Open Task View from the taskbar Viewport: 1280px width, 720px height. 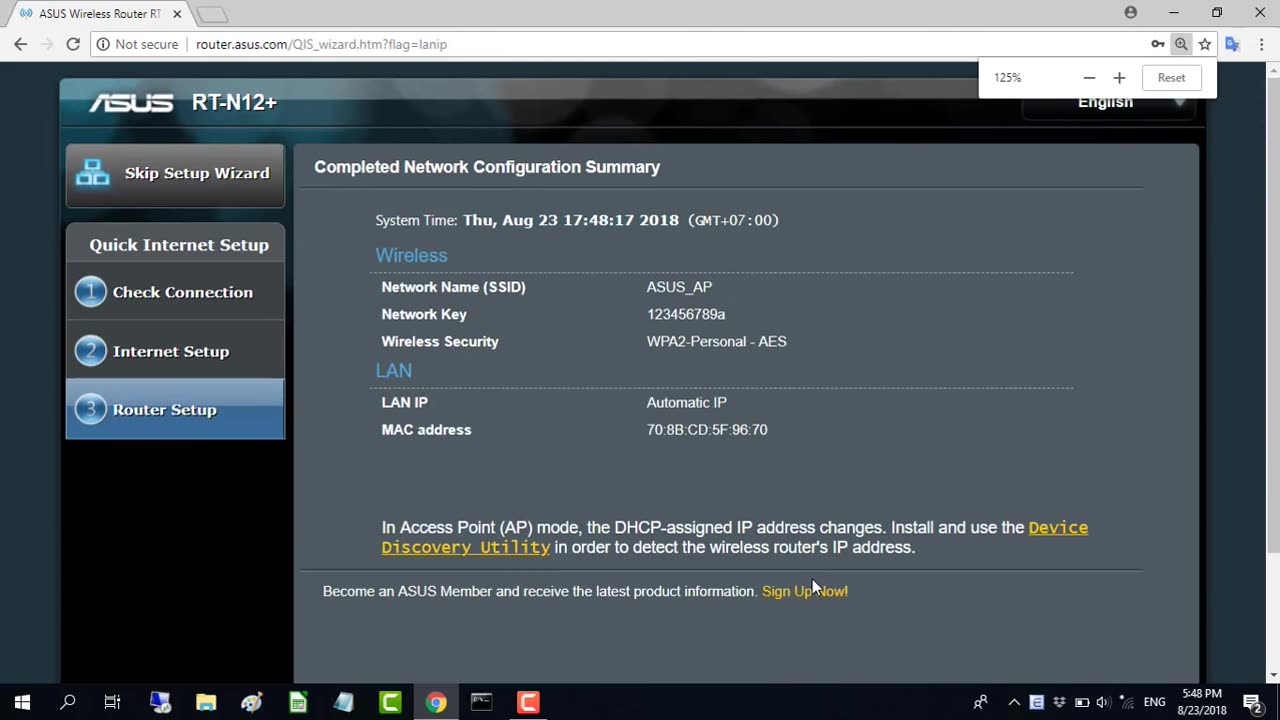click(x=112, y=702)
